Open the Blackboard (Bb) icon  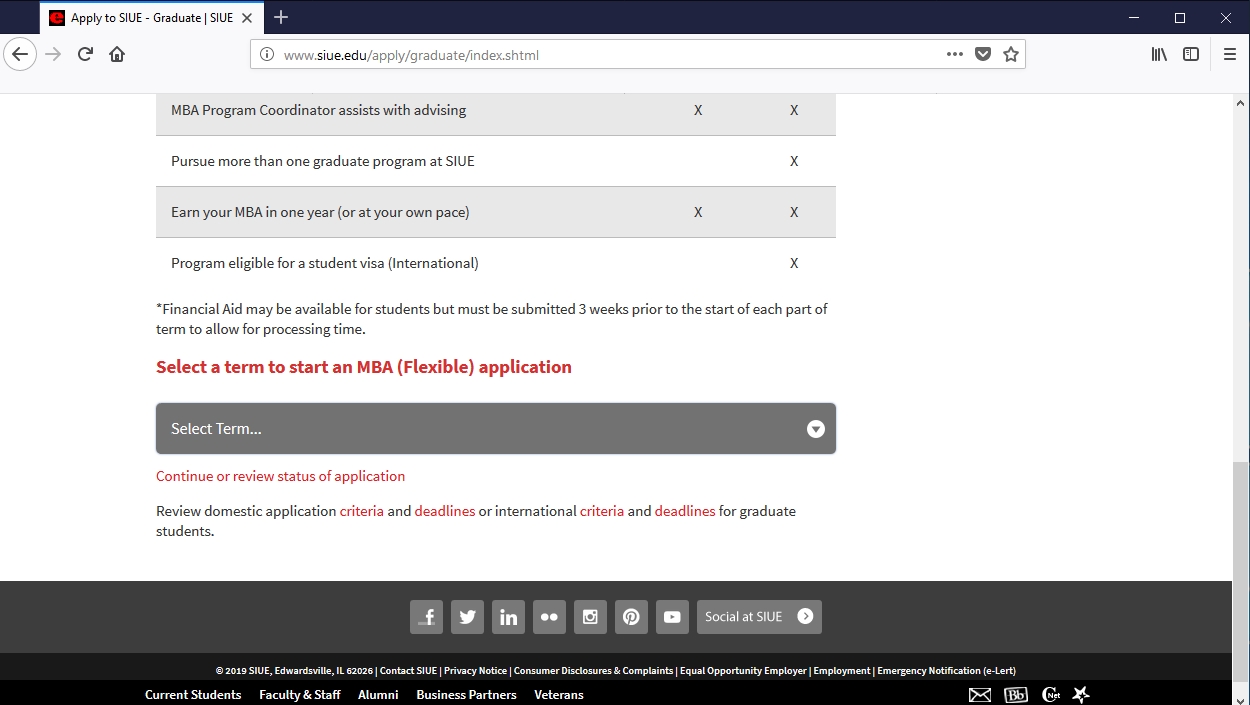click(1015, 695)
